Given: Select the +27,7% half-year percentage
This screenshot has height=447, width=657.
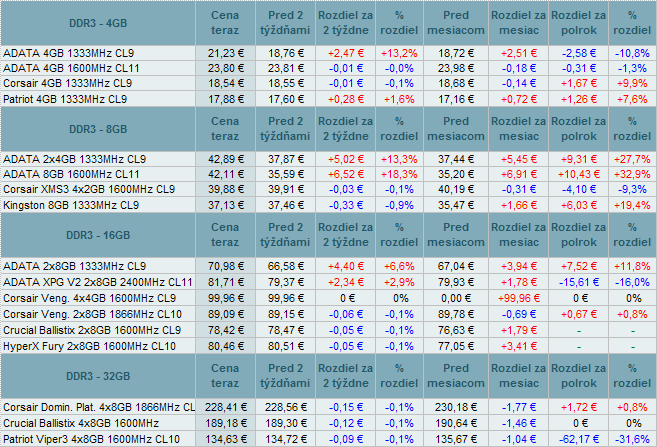Looking at the screenshot, I should click(x=632, y=159).
